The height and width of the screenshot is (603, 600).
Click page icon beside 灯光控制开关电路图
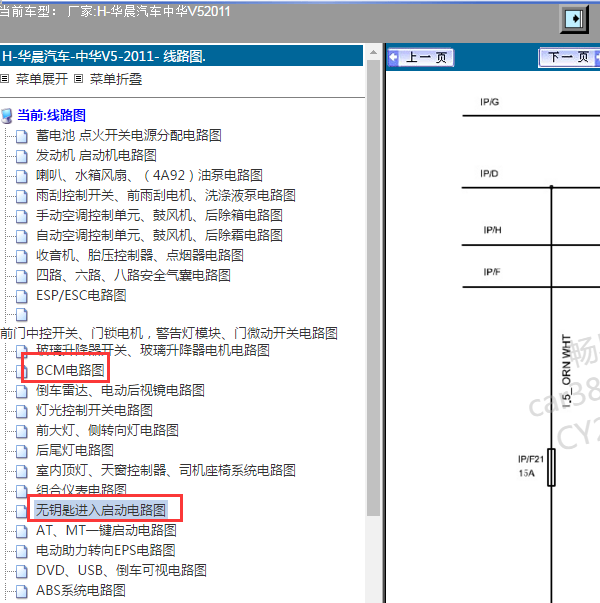coord(22,411)
